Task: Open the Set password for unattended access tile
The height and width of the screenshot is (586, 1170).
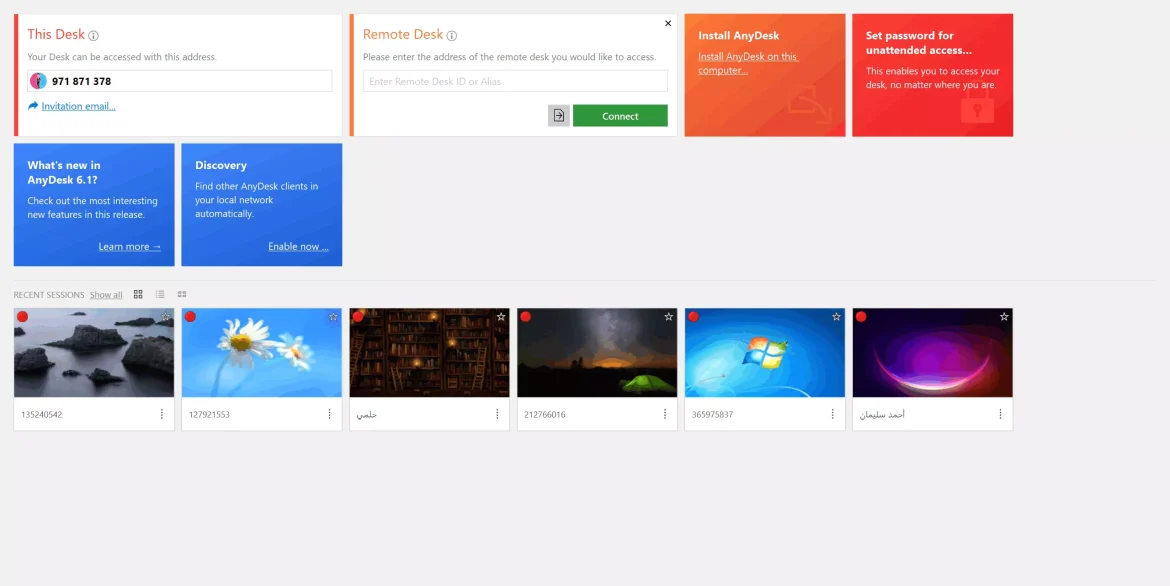Action: click(933, 75)
